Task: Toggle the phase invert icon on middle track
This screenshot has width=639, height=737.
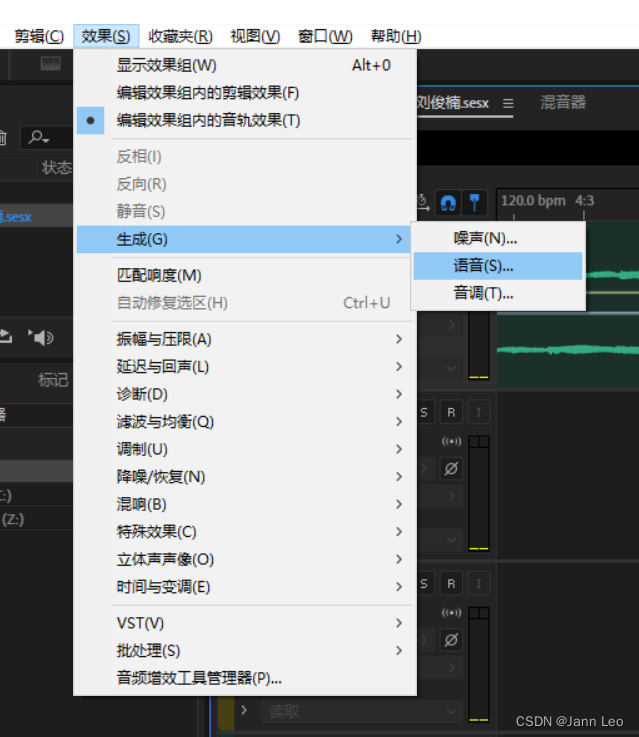Action: click(451, 468)
